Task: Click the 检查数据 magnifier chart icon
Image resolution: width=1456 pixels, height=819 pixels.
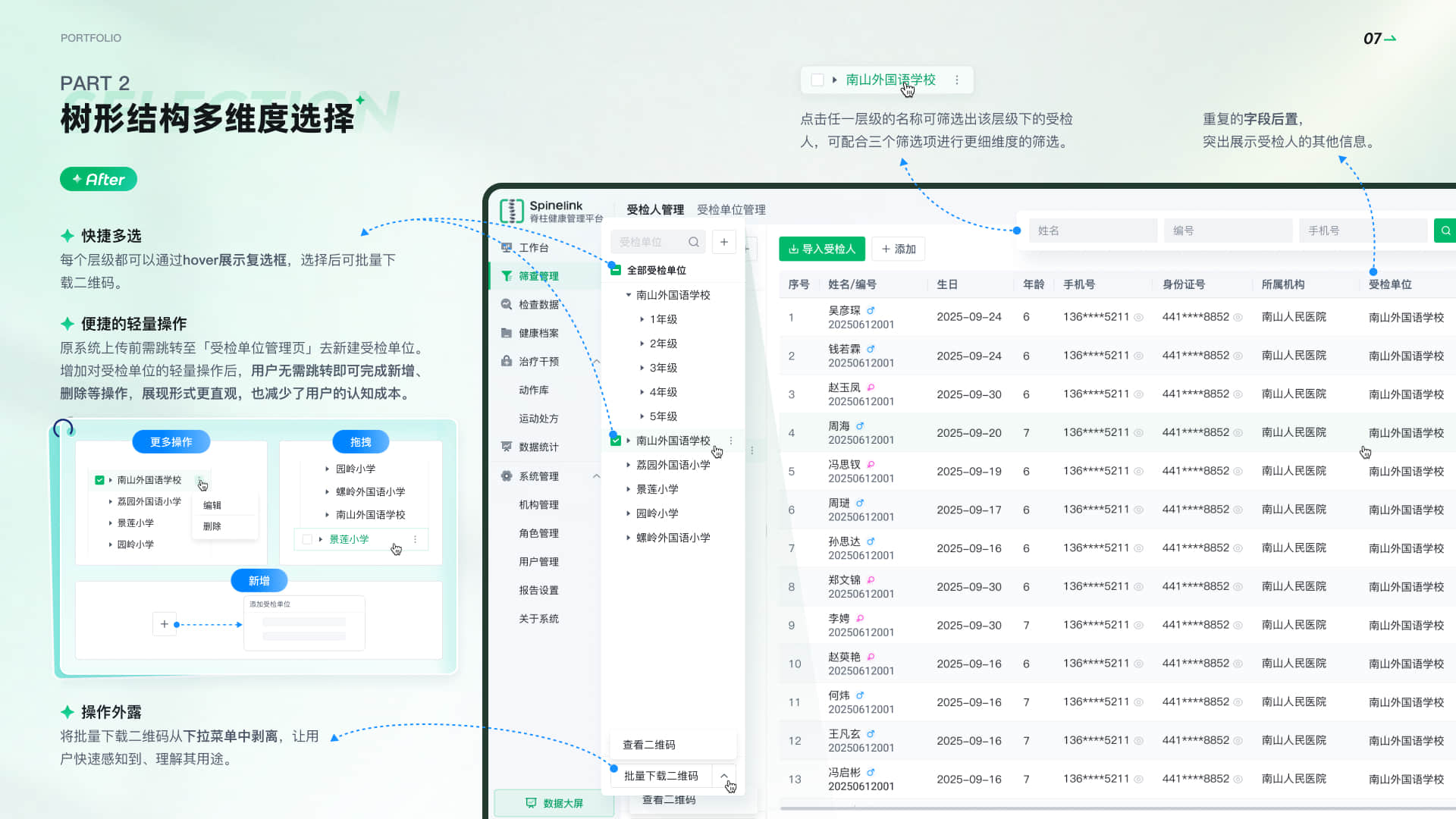Action: pyautogui.click(x=507, y=304)
